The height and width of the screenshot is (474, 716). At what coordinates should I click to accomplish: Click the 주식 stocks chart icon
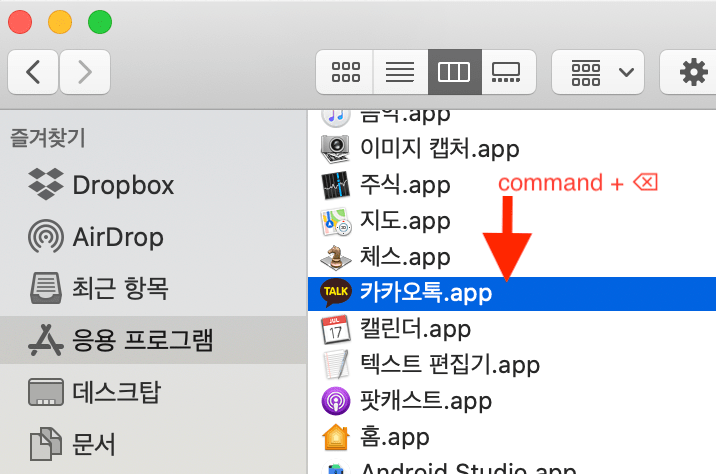tap(336, 185)
